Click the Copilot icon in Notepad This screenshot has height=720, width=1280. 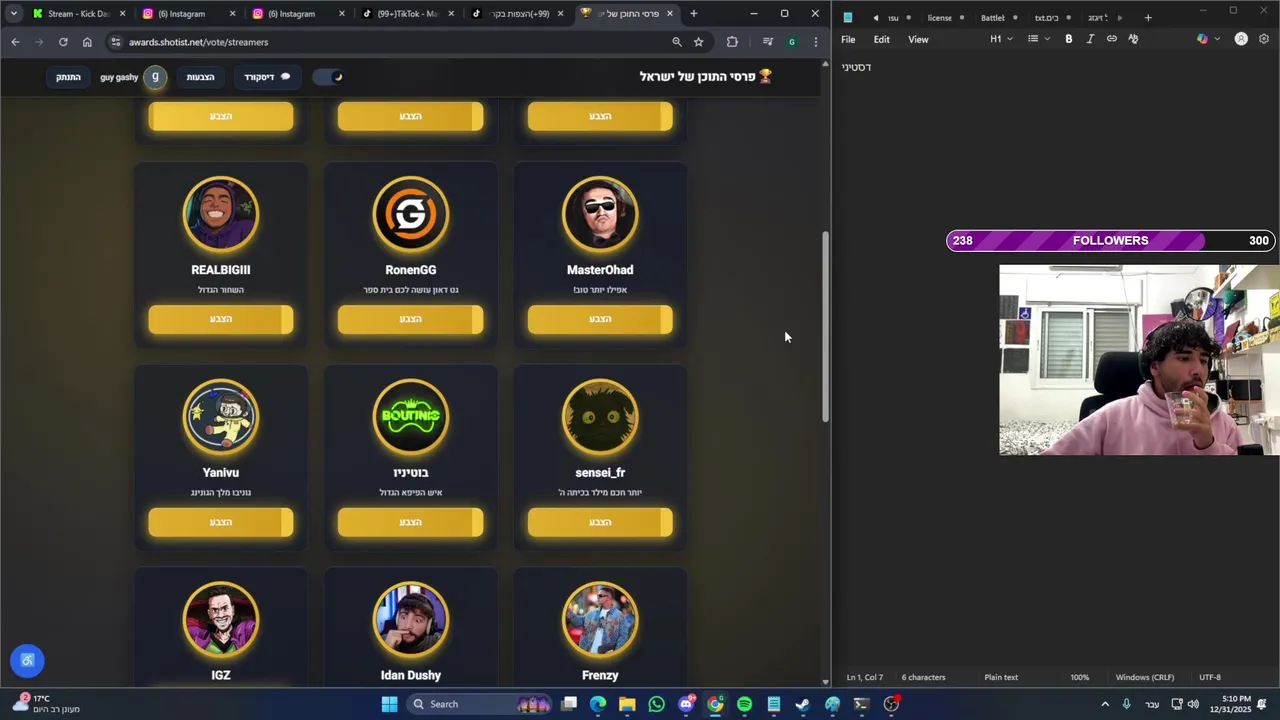click(x=1202, y=39)
